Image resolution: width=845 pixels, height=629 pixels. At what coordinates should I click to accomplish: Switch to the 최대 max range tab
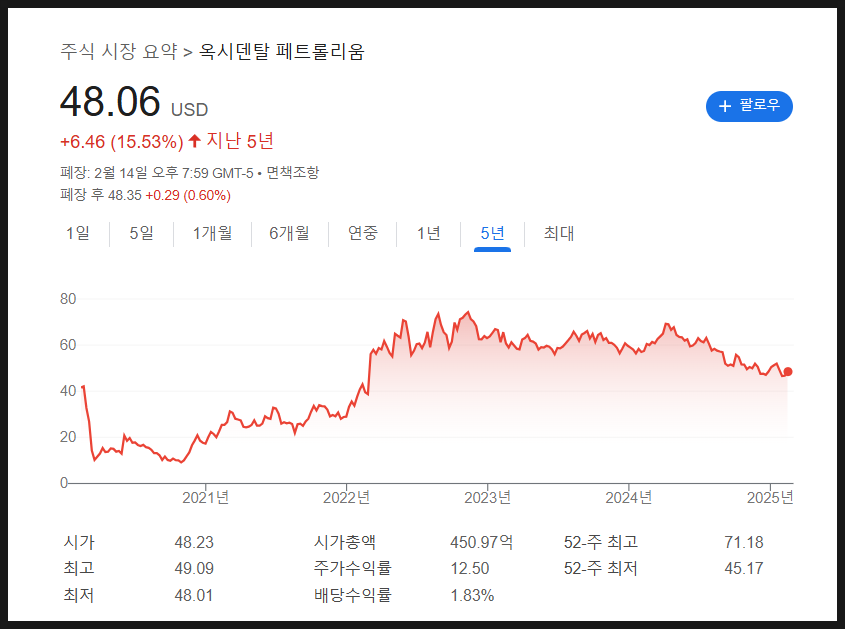coord(559,233)
